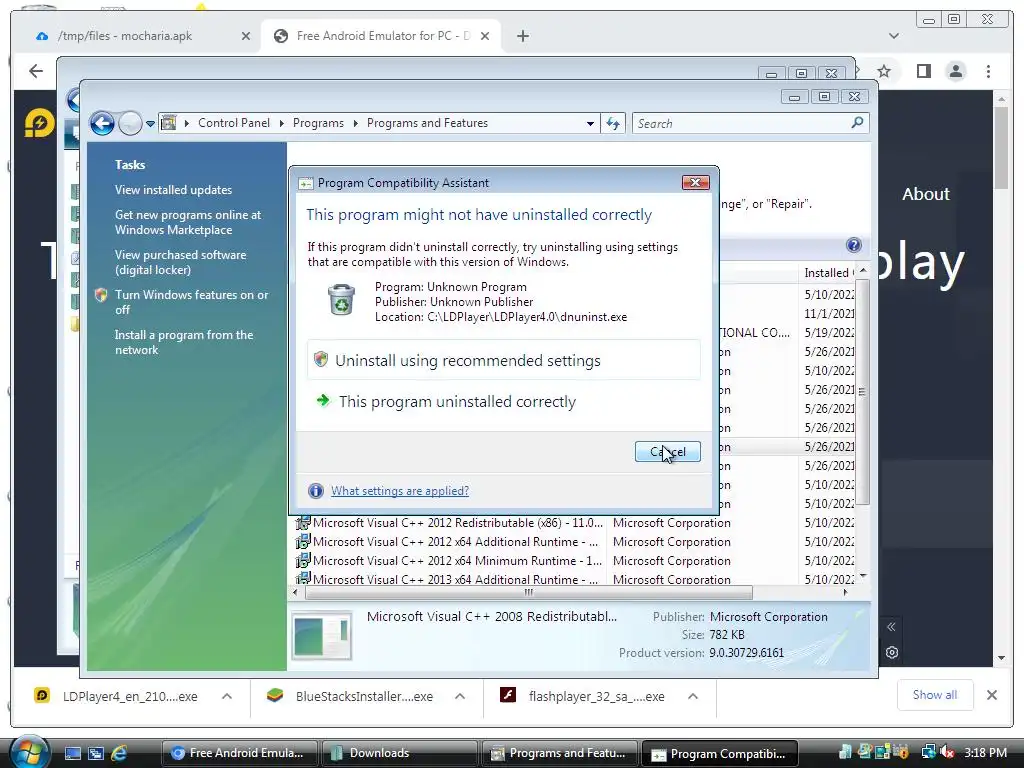Select Microsoft Visual C++ 2012 x64 Additional Runtime

tap(573, 541)
